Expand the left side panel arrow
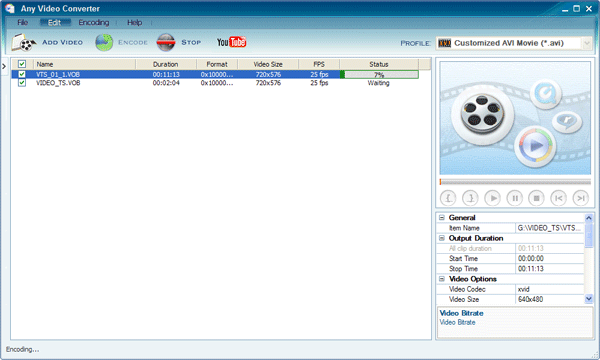The height and width of the screenshot is (360, 600). click(4, 66)
